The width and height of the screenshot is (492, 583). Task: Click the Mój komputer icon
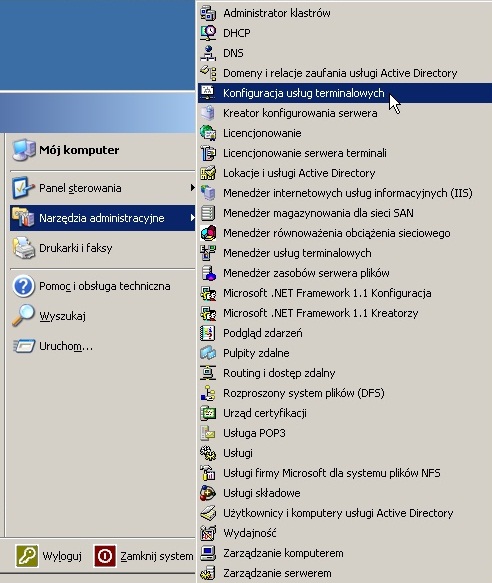(24, 150)
